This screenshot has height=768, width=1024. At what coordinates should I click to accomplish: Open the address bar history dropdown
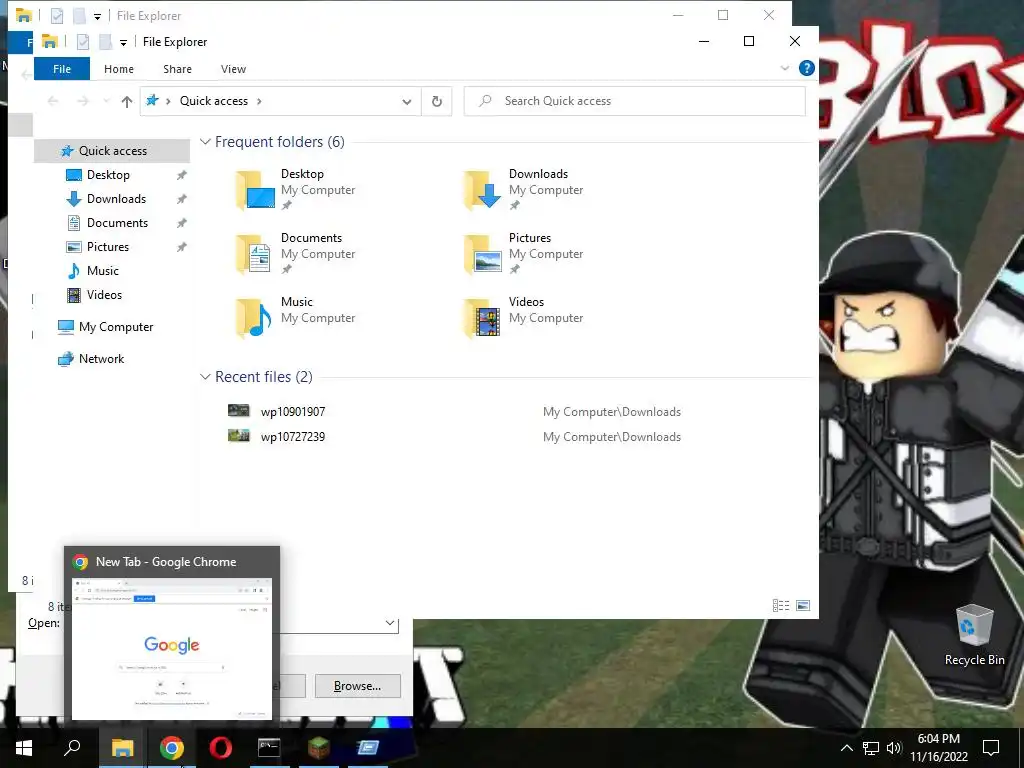tap(407, 102)
